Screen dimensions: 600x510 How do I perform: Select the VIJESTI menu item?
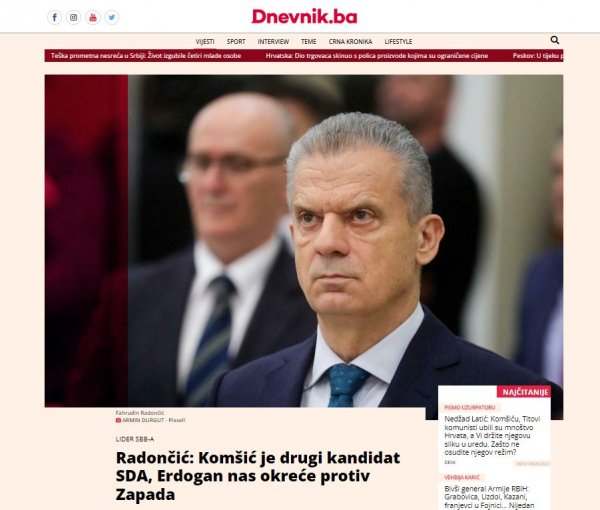[205, 41]
